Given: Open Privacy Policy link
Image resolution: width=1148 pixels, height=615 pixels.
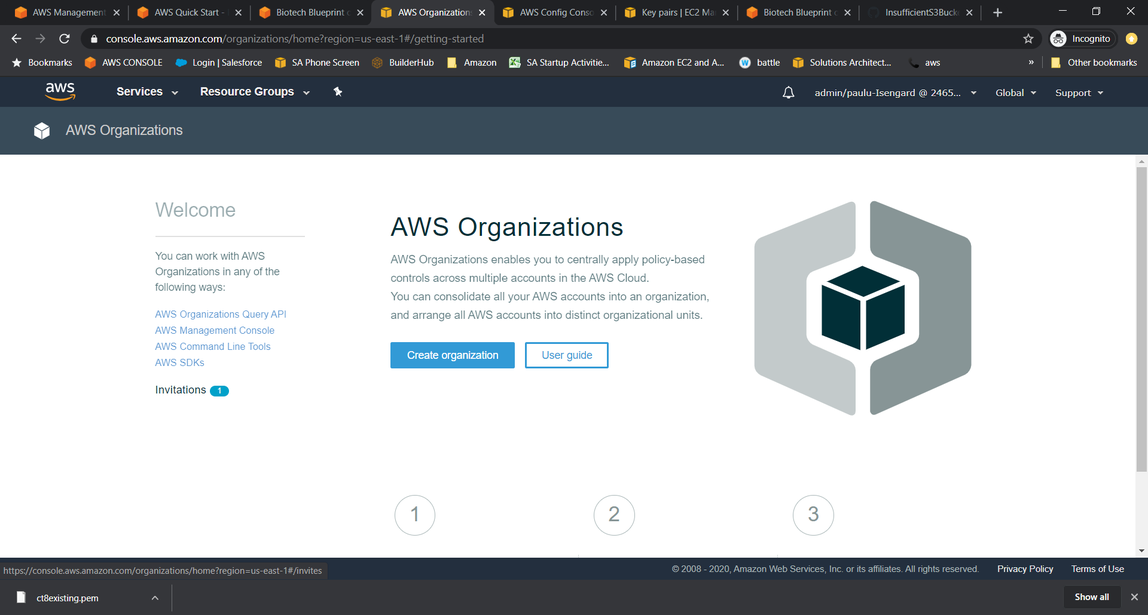Looking at the screenshot, I should [x=1025, y=569].
